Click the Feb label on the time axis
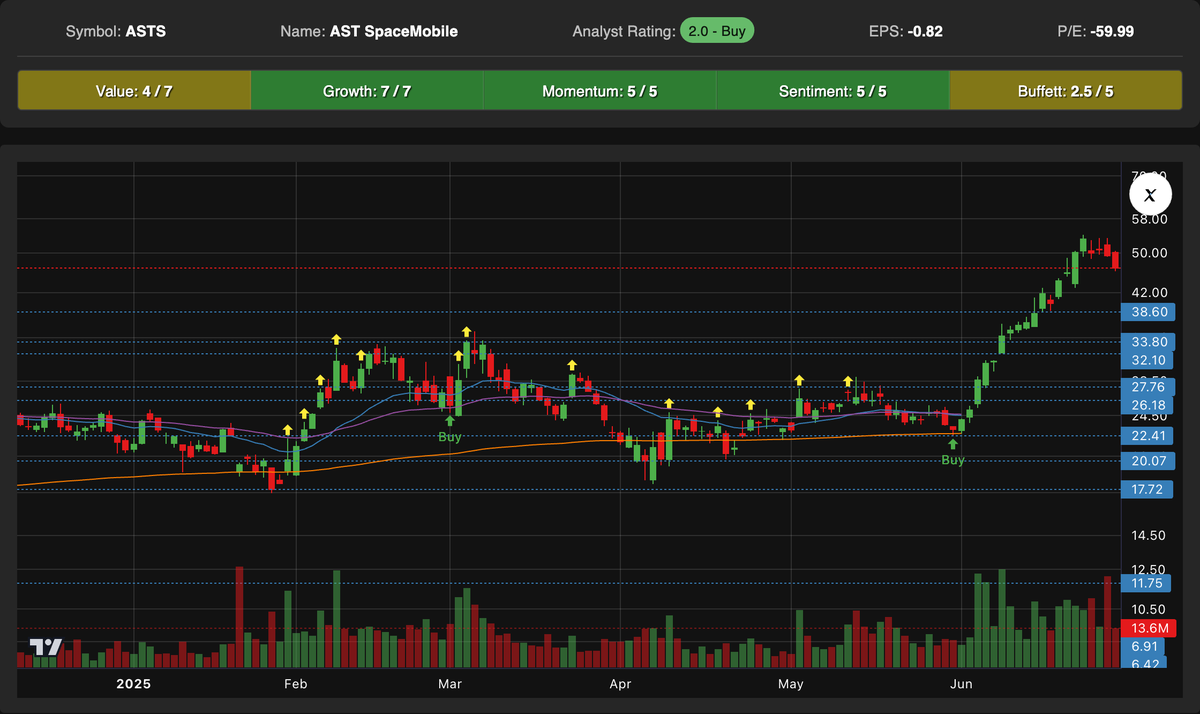This screenshot has width=1200, height=714. (x=295, y=684)
